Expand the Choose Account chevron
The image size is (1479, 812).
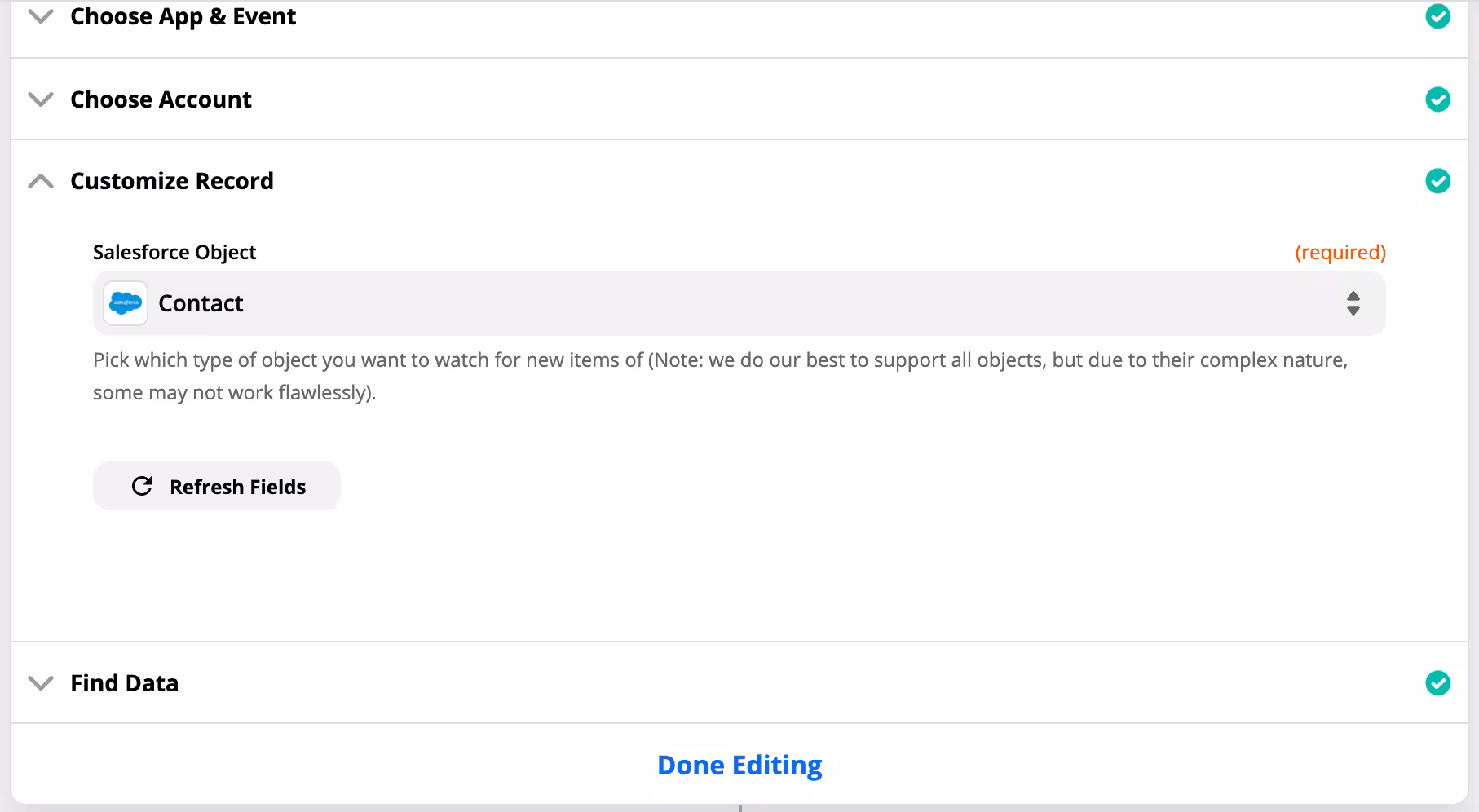(41, 99)
